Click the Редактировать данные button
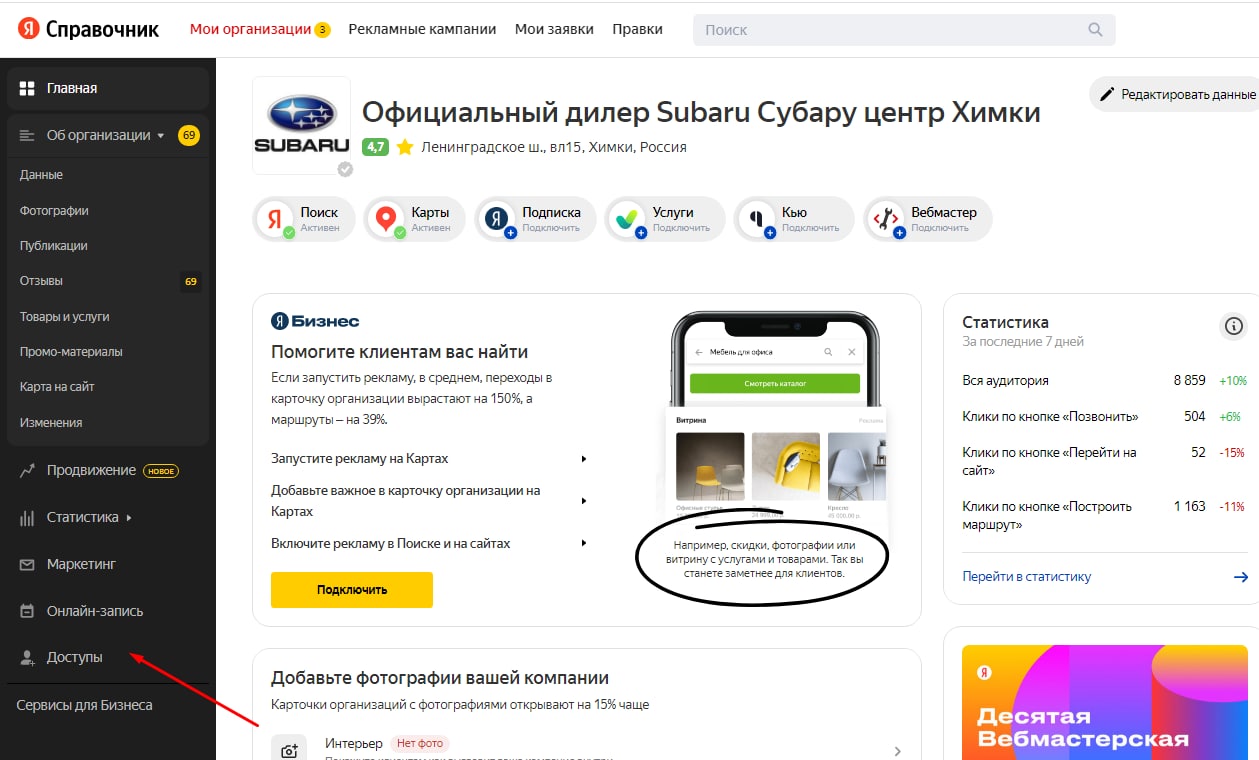 coord(1177,94)
